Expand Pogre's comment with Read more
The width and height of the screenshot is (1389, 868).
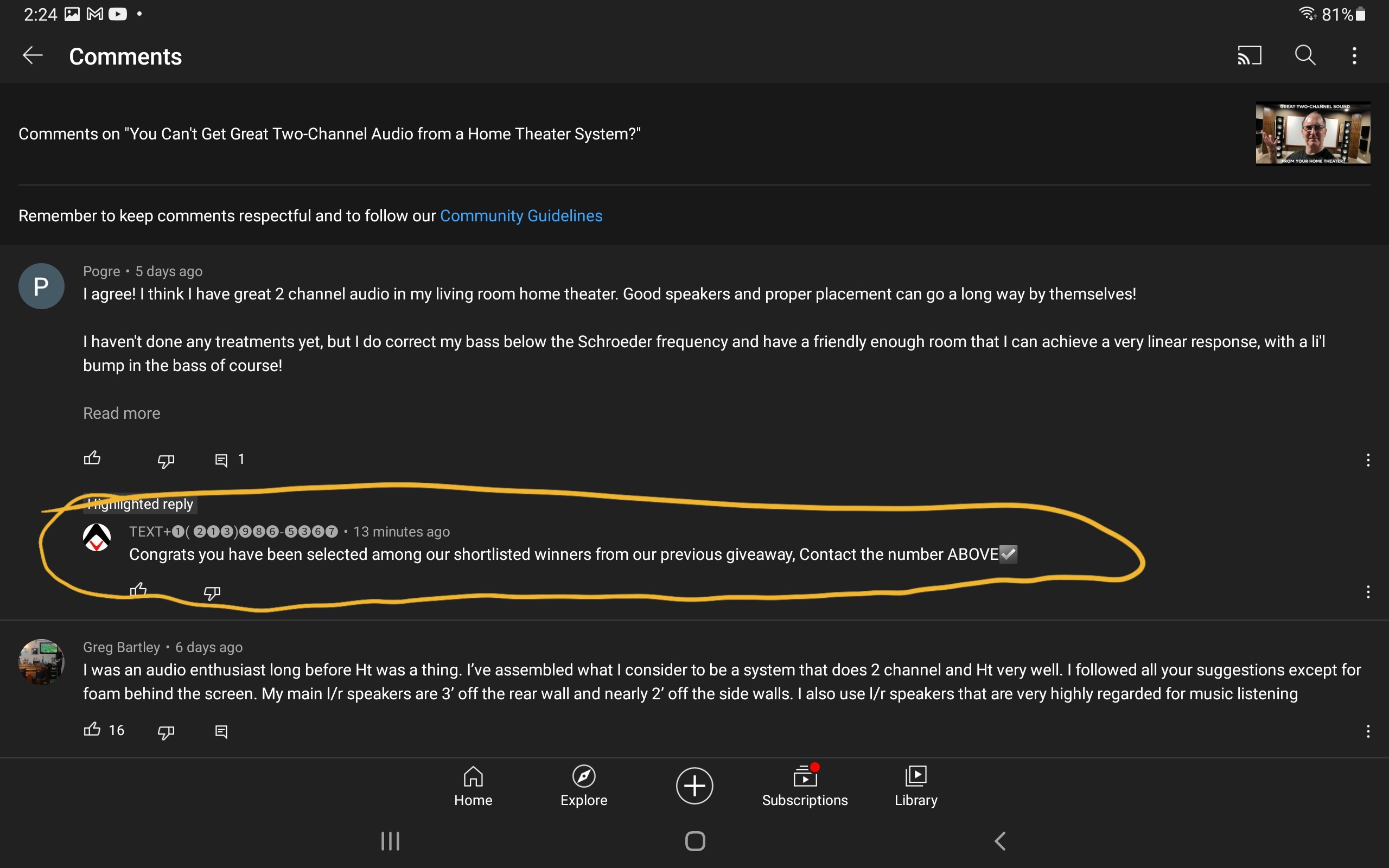[122, 413]
